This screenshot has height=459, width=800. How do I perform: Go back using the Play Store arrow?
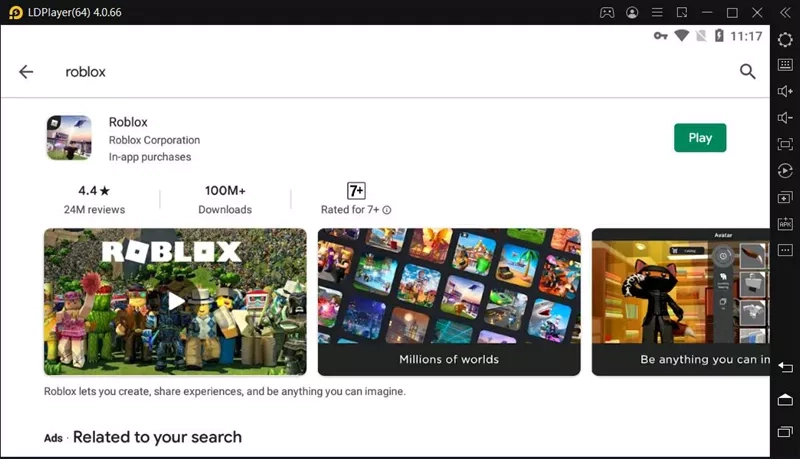click(x=26, y=72)
